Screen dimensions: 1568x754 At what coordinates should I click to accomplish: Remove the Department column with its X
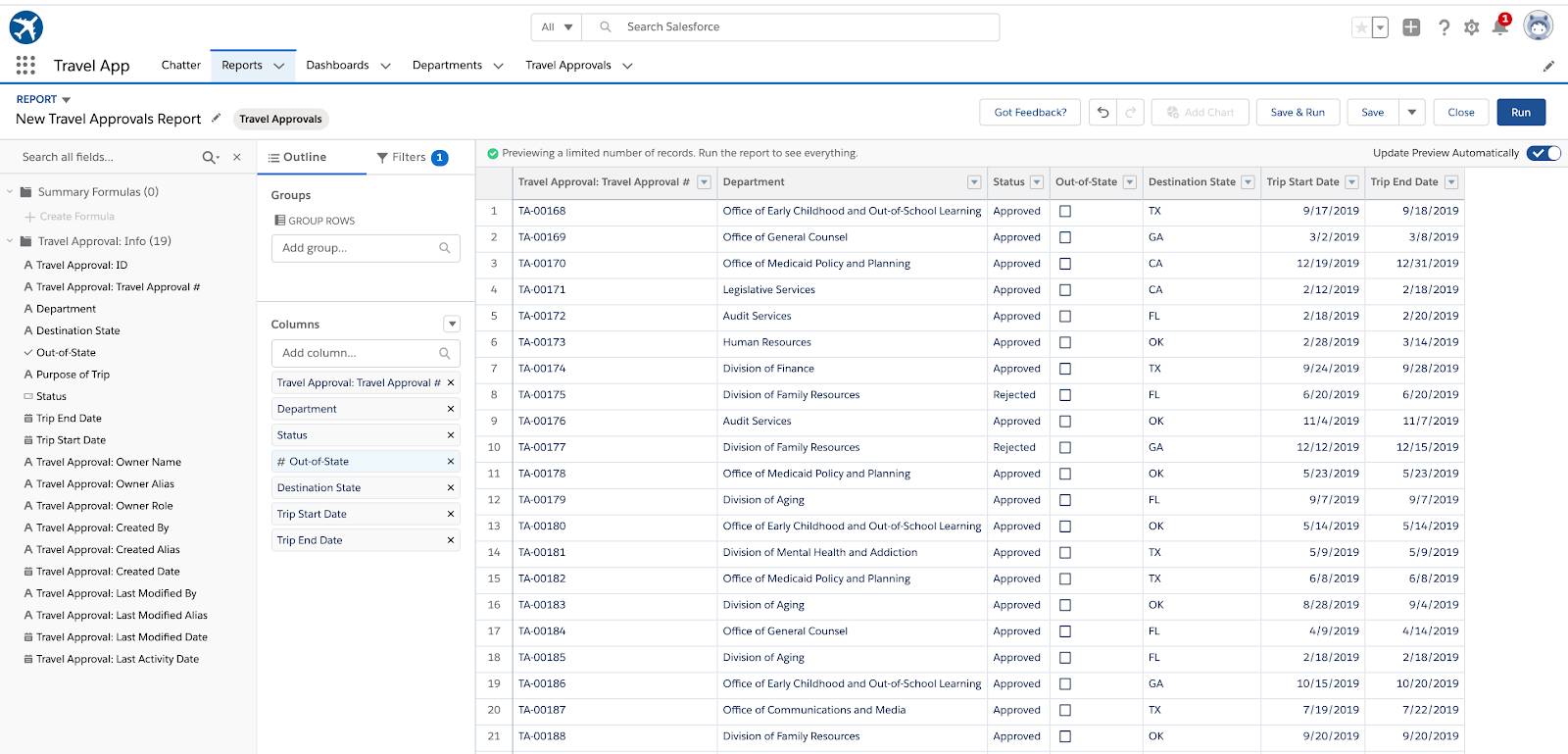(451, 409)
